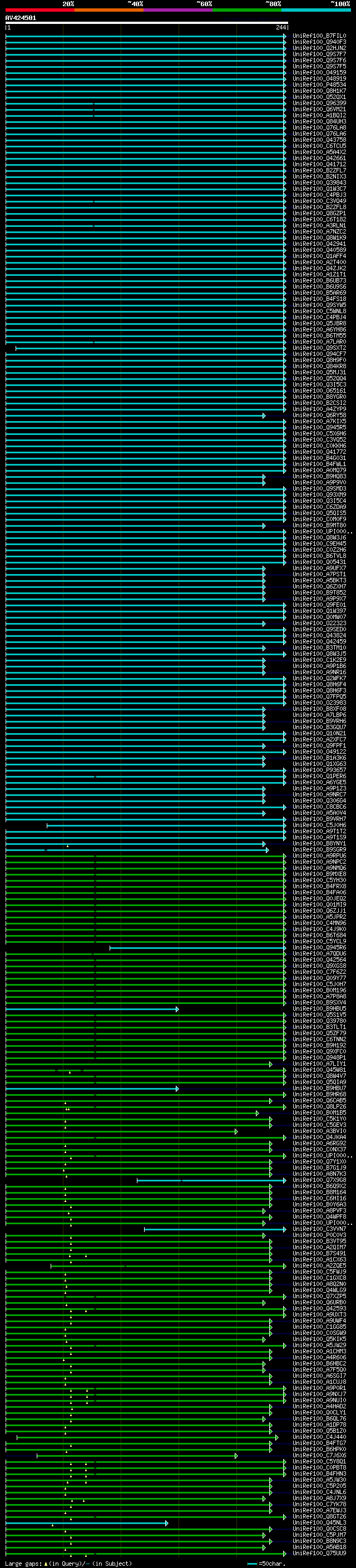Screen dimensions: 356x1568
Task: Open hit UniRef100_B4FRX8
Action: (x=319, y=886)
